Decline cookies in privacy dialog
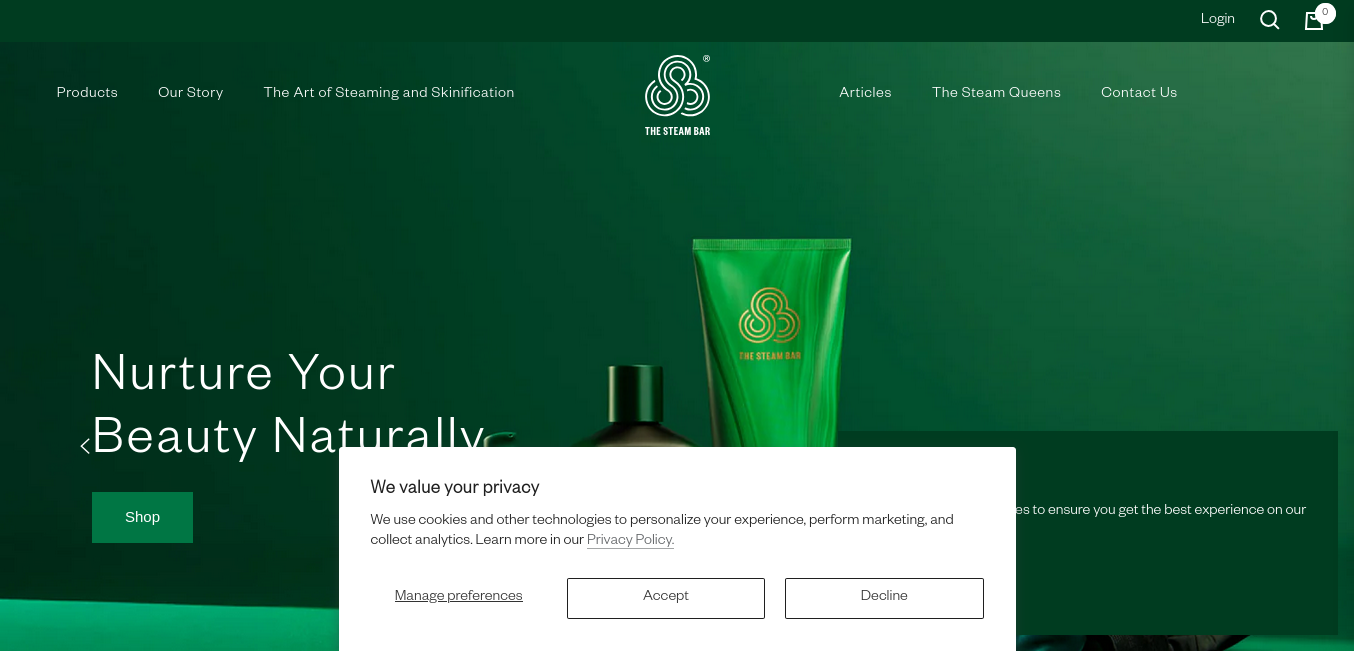This screenshot has width=1366, height=651. point(884,598)
